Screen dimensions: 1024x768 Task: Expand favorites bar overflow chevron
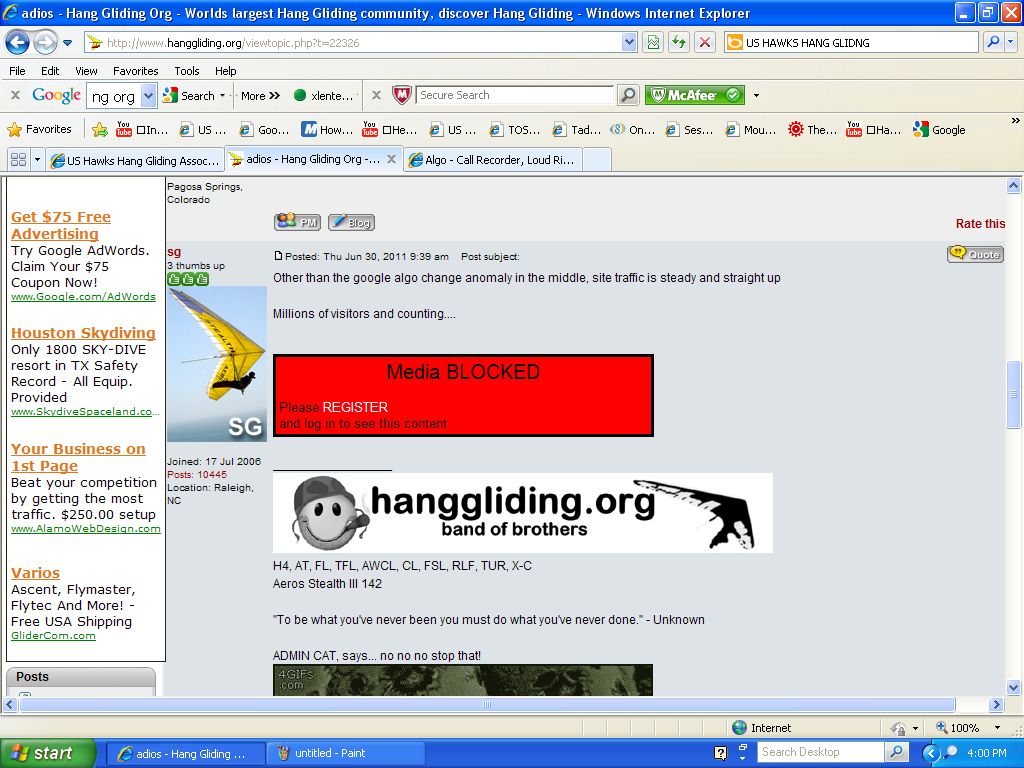coord(1015,121)
